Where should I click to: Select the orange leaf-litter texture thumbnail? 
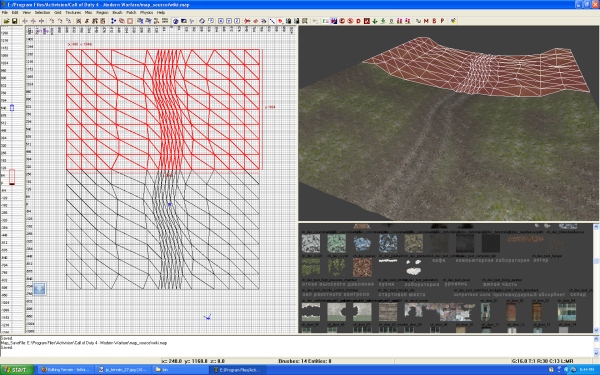362,267
